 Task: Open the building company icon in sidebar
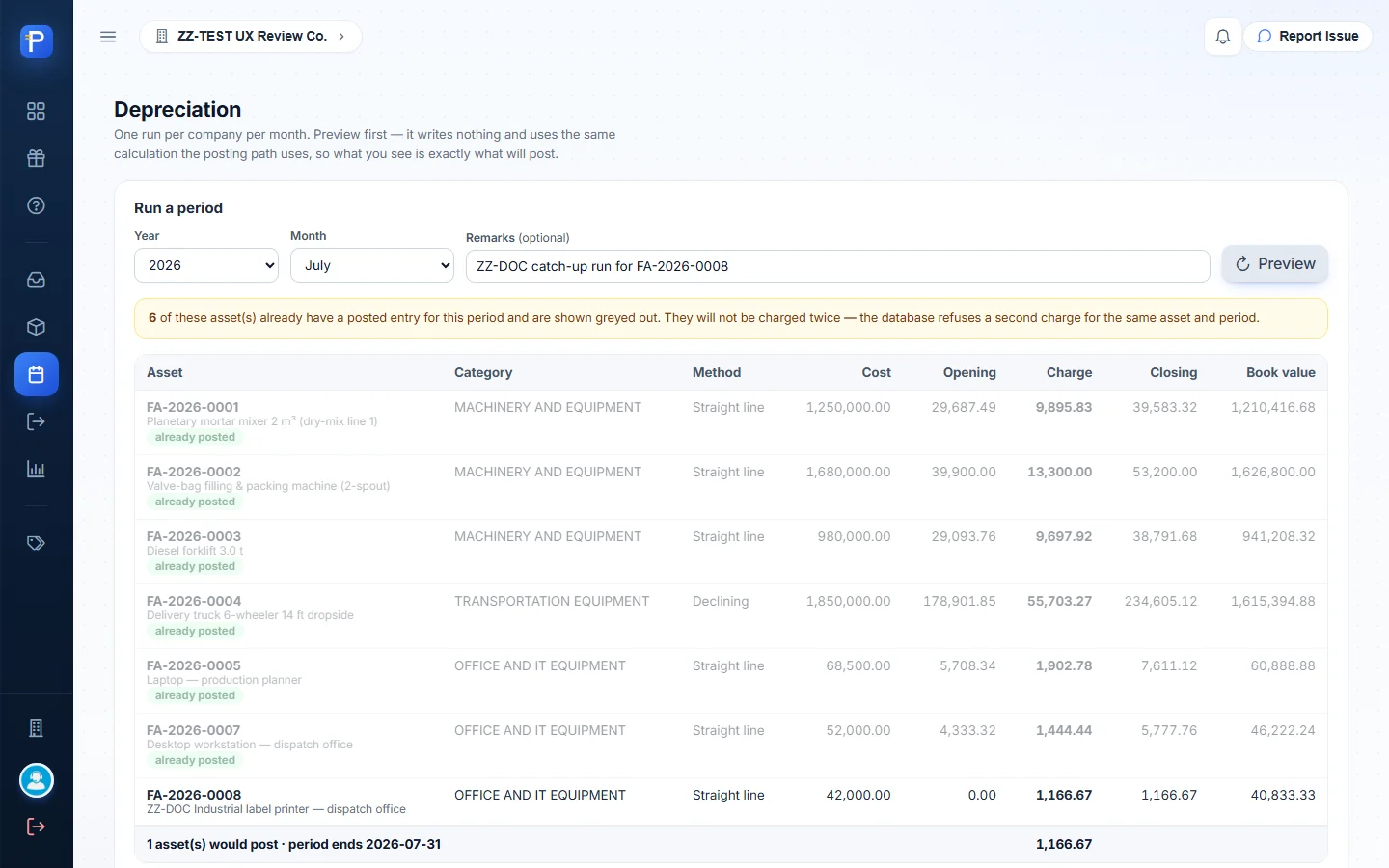(x=37, y=728)
